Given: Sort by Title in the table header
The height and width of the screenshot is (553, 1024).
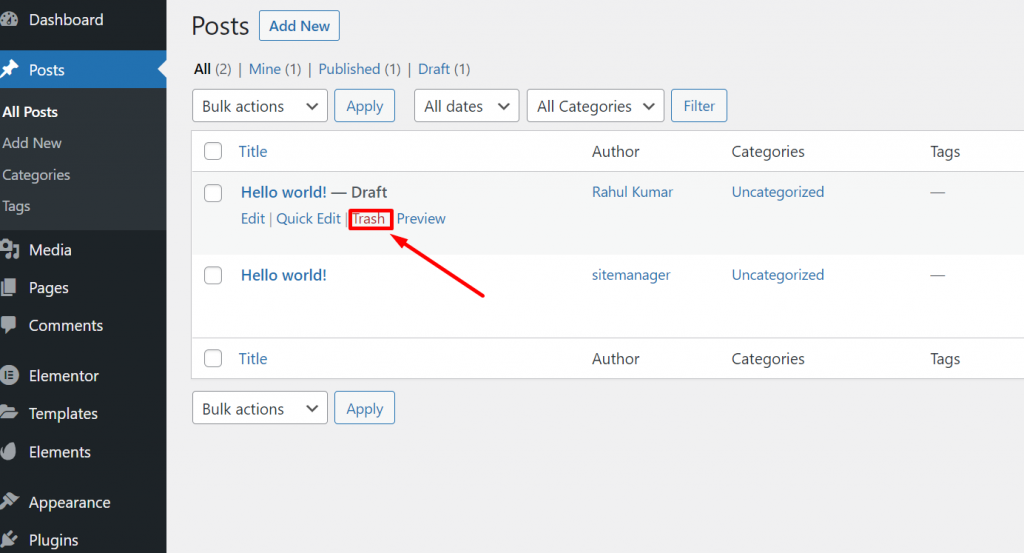Looking at the screenshot, I should (253, 151).
